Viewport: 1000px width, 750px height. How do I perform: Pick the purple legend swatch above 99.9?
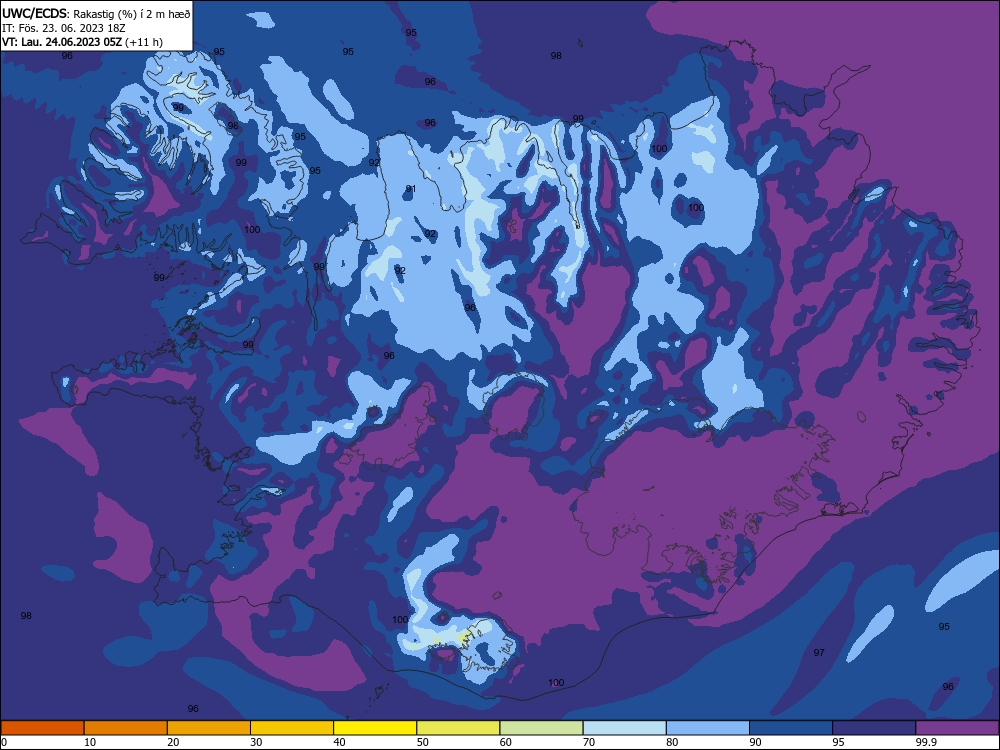[x=958, y=728]
